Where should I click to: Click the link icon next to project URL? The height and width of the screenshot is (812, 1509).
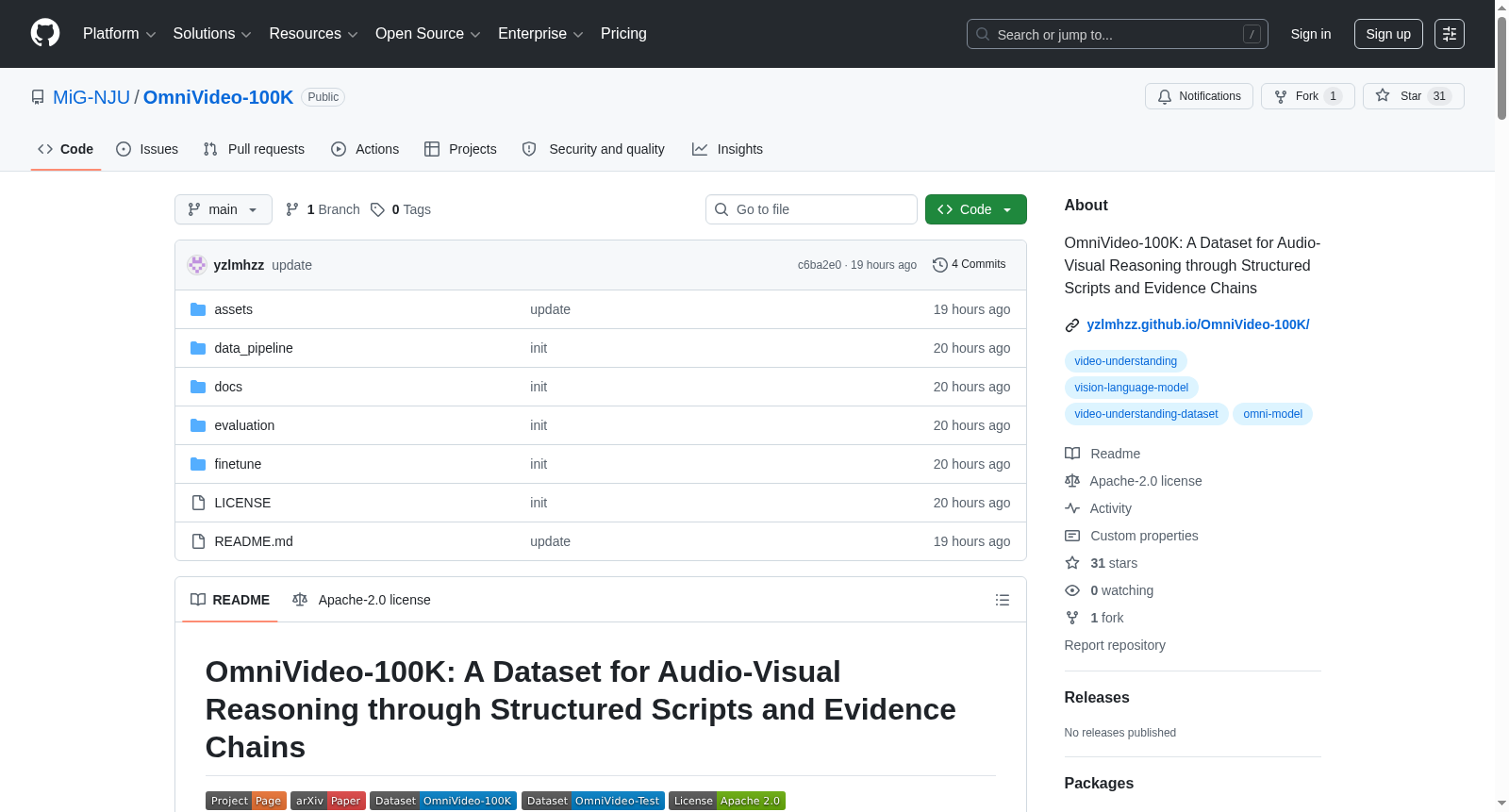tap(1072, 325)
